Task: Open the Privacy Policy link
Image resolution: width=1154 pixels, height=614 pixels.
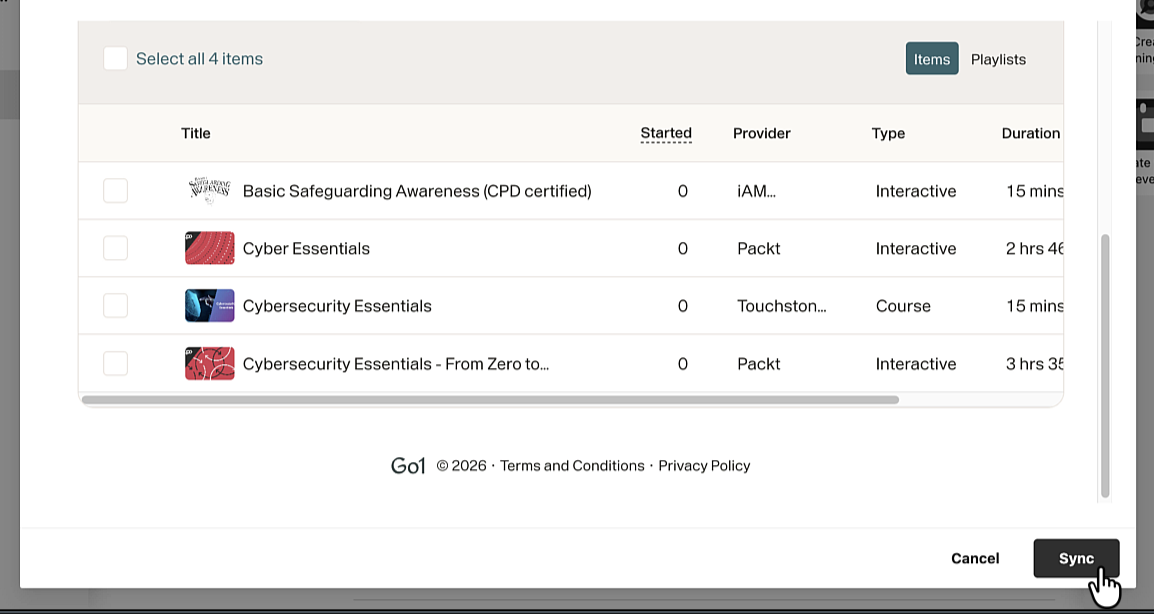Action: click(x=704, y=465)
